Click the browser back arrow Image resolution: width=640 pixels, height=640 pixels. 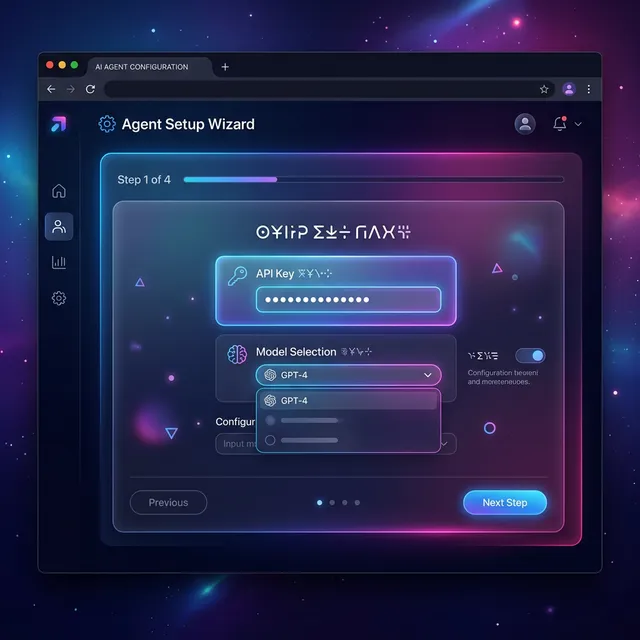tap(51, 89)
